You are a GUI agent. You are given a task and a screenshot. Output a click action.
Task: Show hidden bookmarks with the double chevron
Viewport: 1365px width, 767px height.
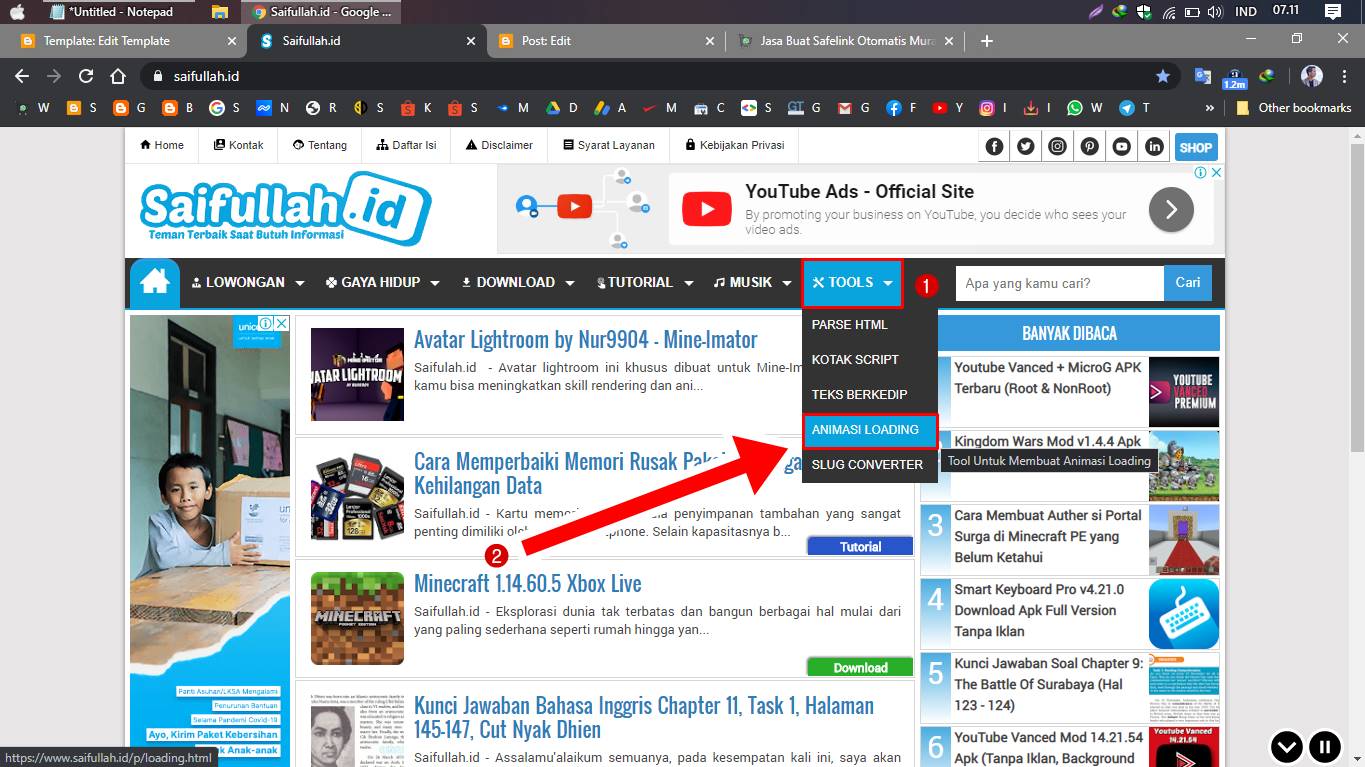pyautogui.click(x=1210, y=108)
